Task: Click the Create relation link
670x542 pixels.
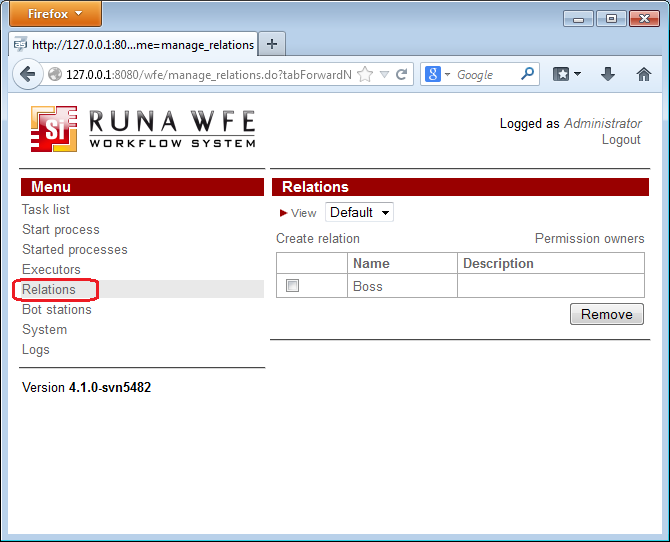Action: 318,238
